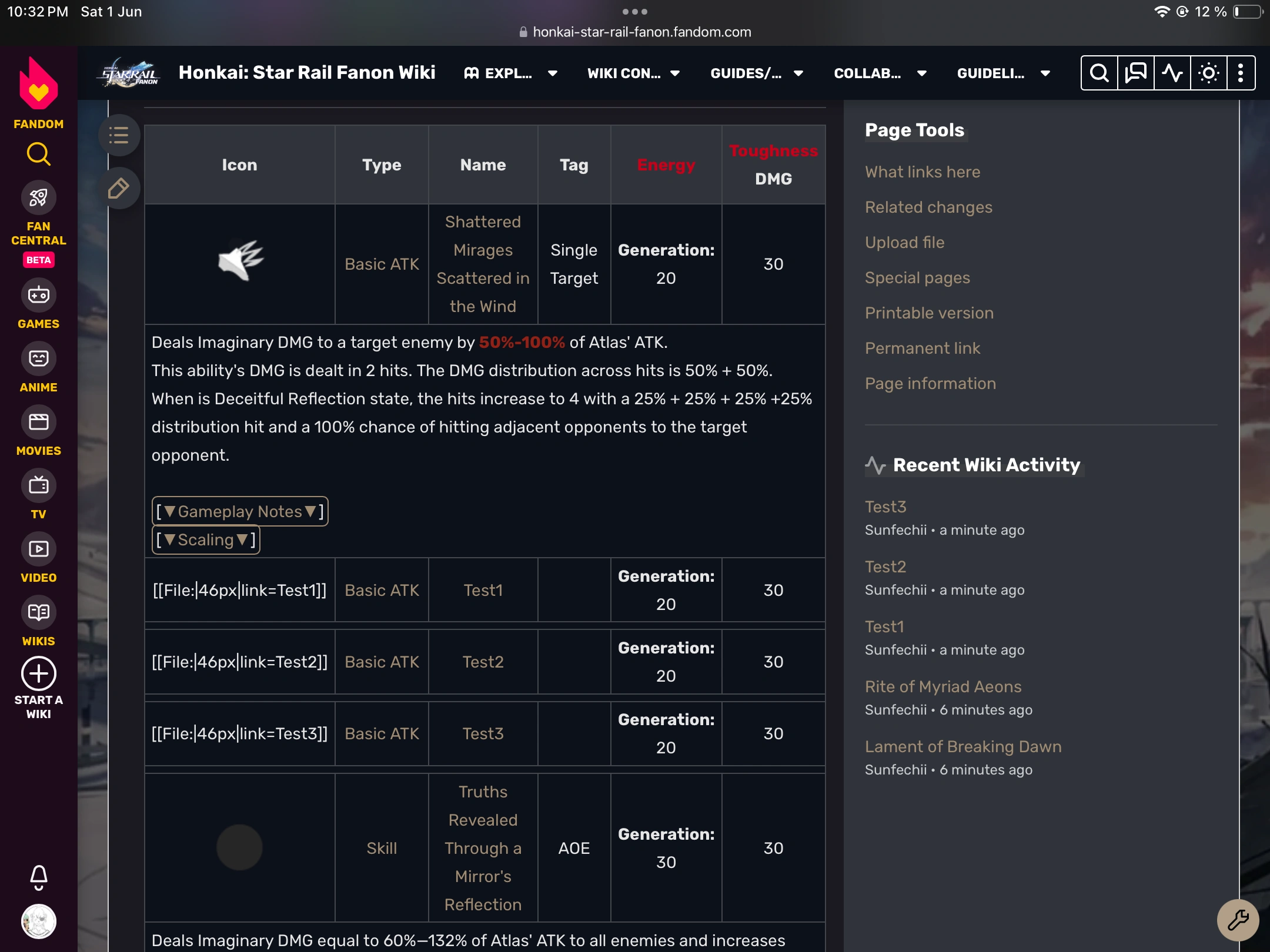The height and width of the screenshot is (952, 1270).
Task: Expand the EXPLORE dropdown
Action: click(x=510, y=73)
